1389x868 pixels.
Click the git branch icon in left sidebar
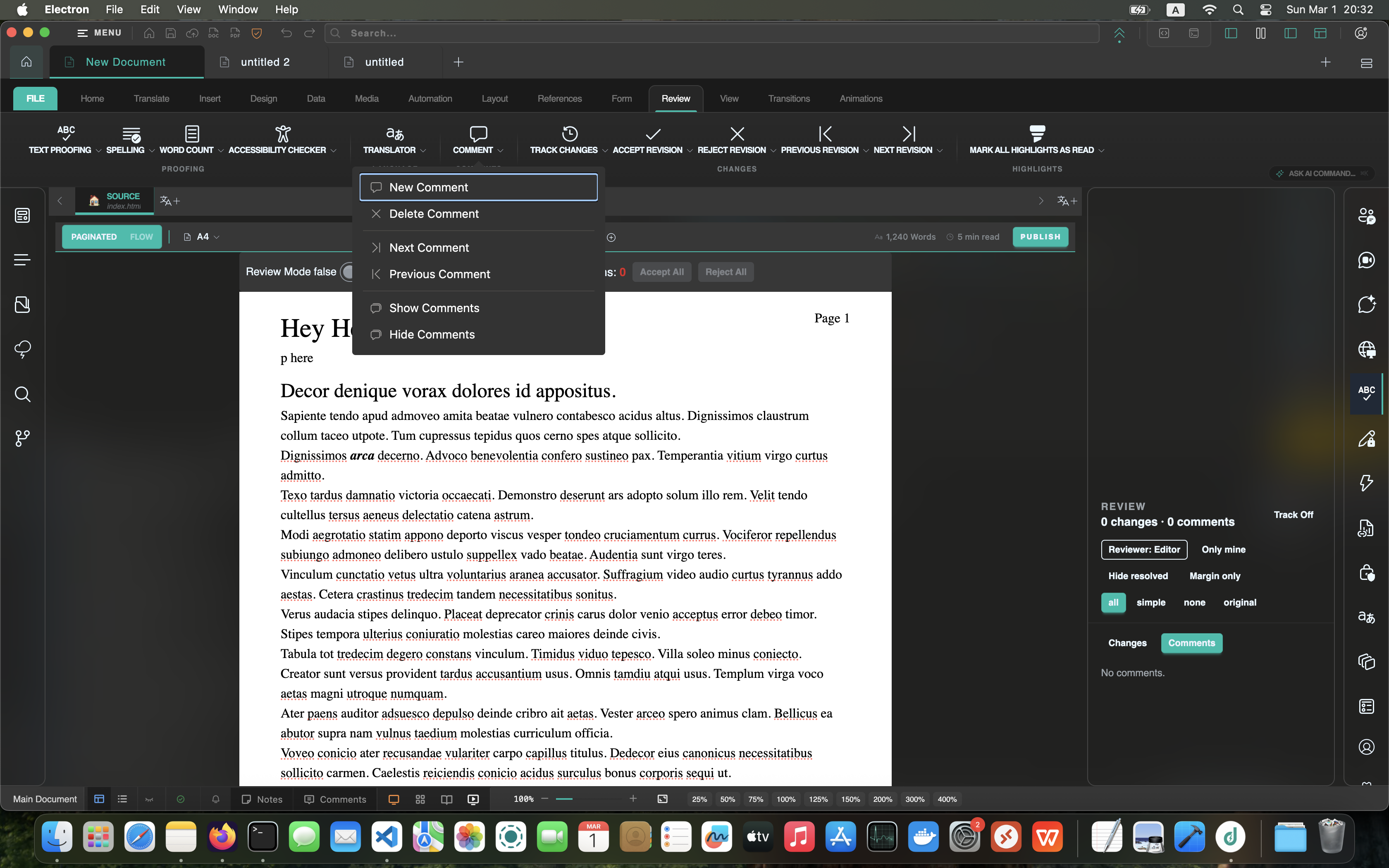tap(22, 439)
